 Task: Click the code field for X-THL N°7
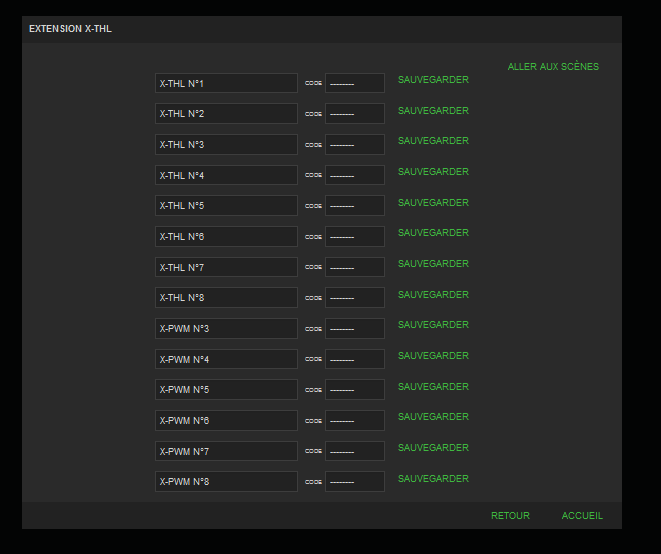pos(355,267)
